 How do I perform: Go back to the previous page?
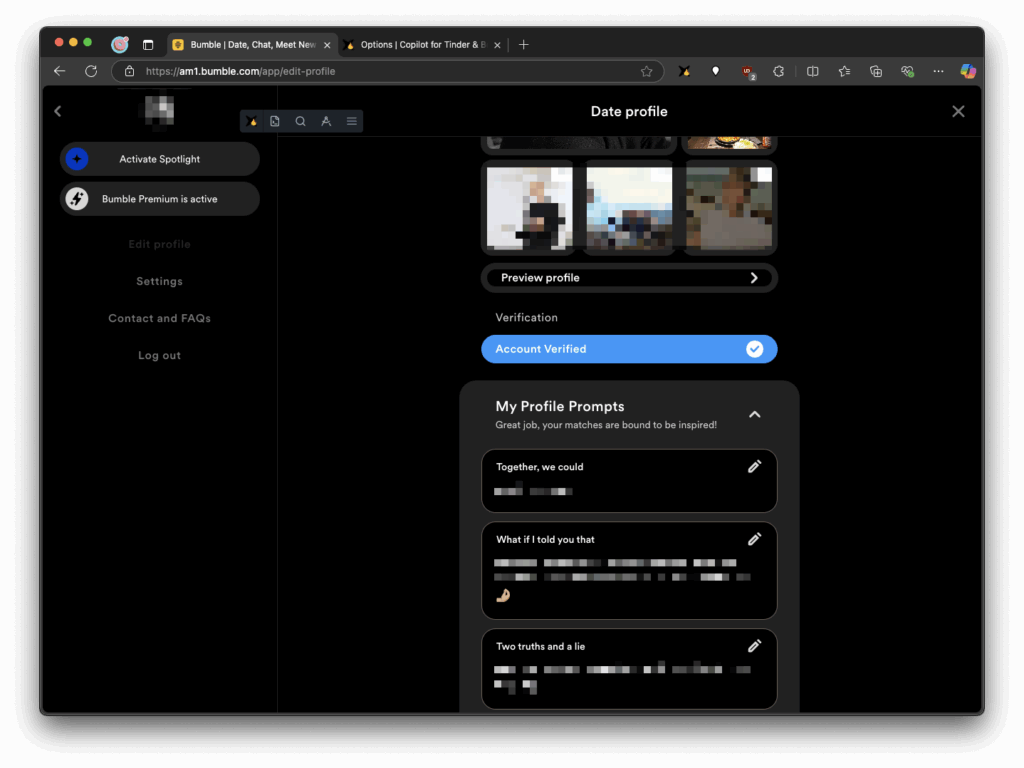point(59,71)
